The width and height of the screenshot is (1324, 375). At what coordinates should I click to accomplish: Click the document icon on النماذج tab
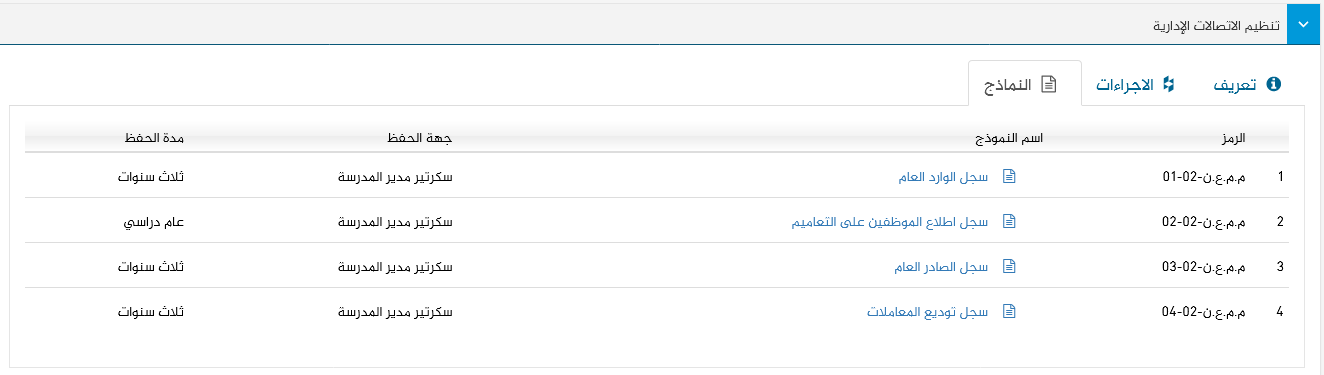(1048, 85)
